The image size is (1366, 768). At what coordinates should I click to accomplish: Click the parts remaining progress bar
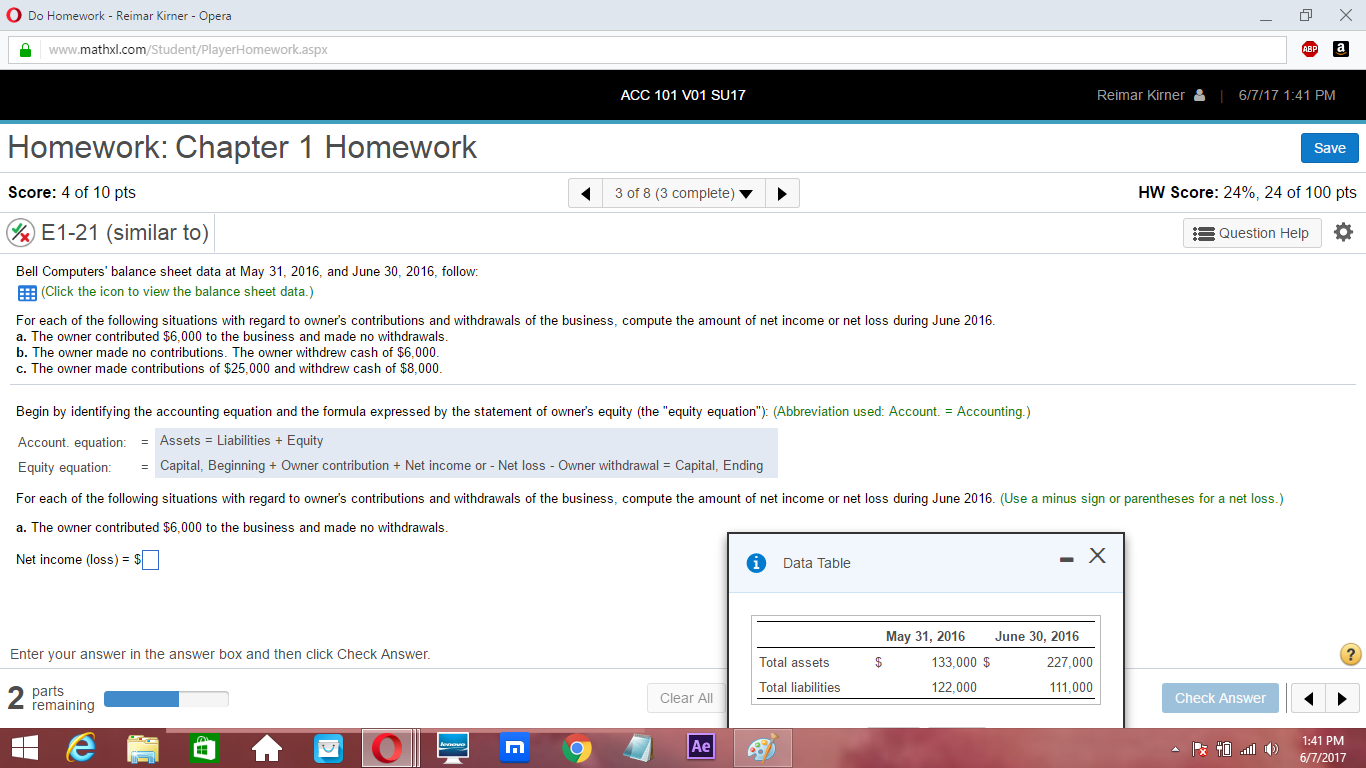click(x=166, y=698)
